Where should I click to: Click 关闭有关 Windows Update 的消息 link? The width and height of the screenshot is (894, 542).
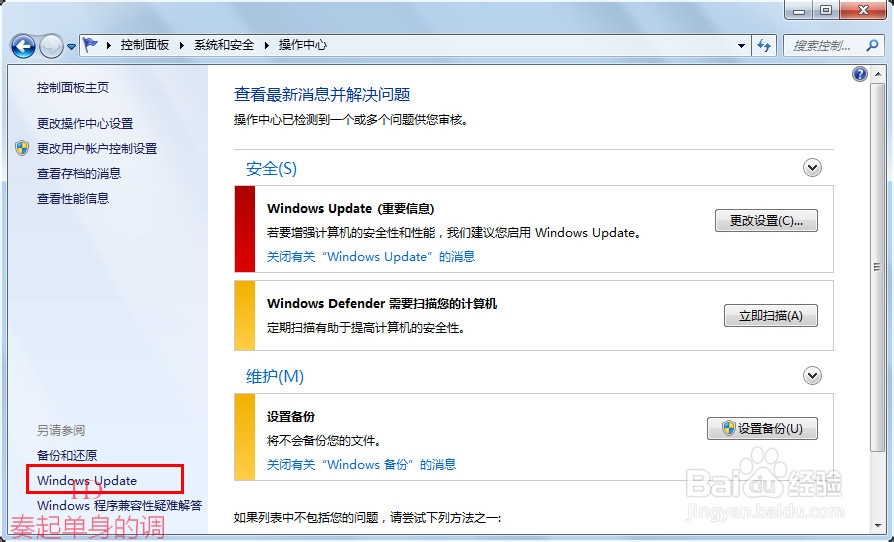371,256
